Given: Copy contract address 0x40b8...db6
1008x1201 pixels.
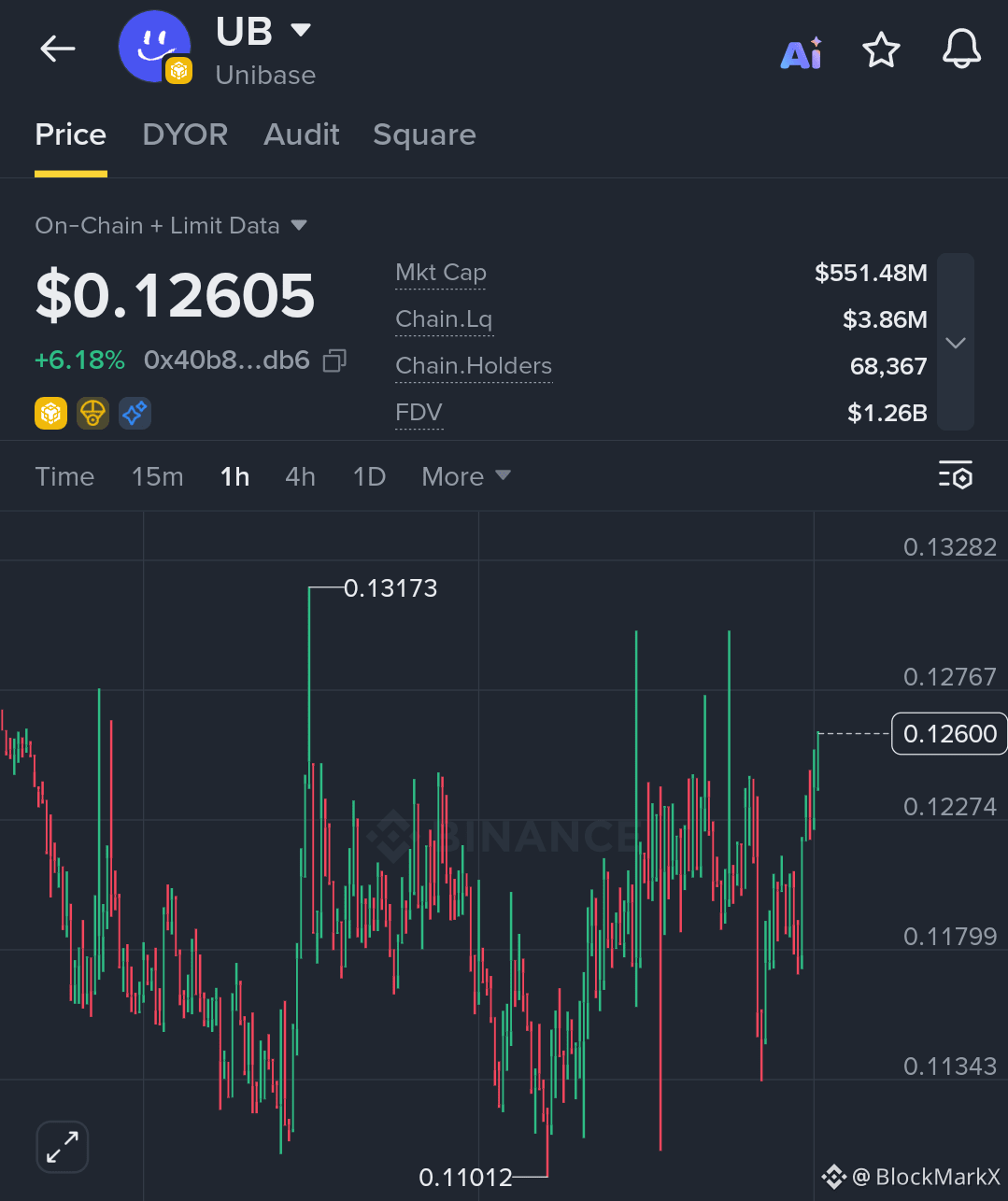Looking at the screenshot, I should (334, 360).
